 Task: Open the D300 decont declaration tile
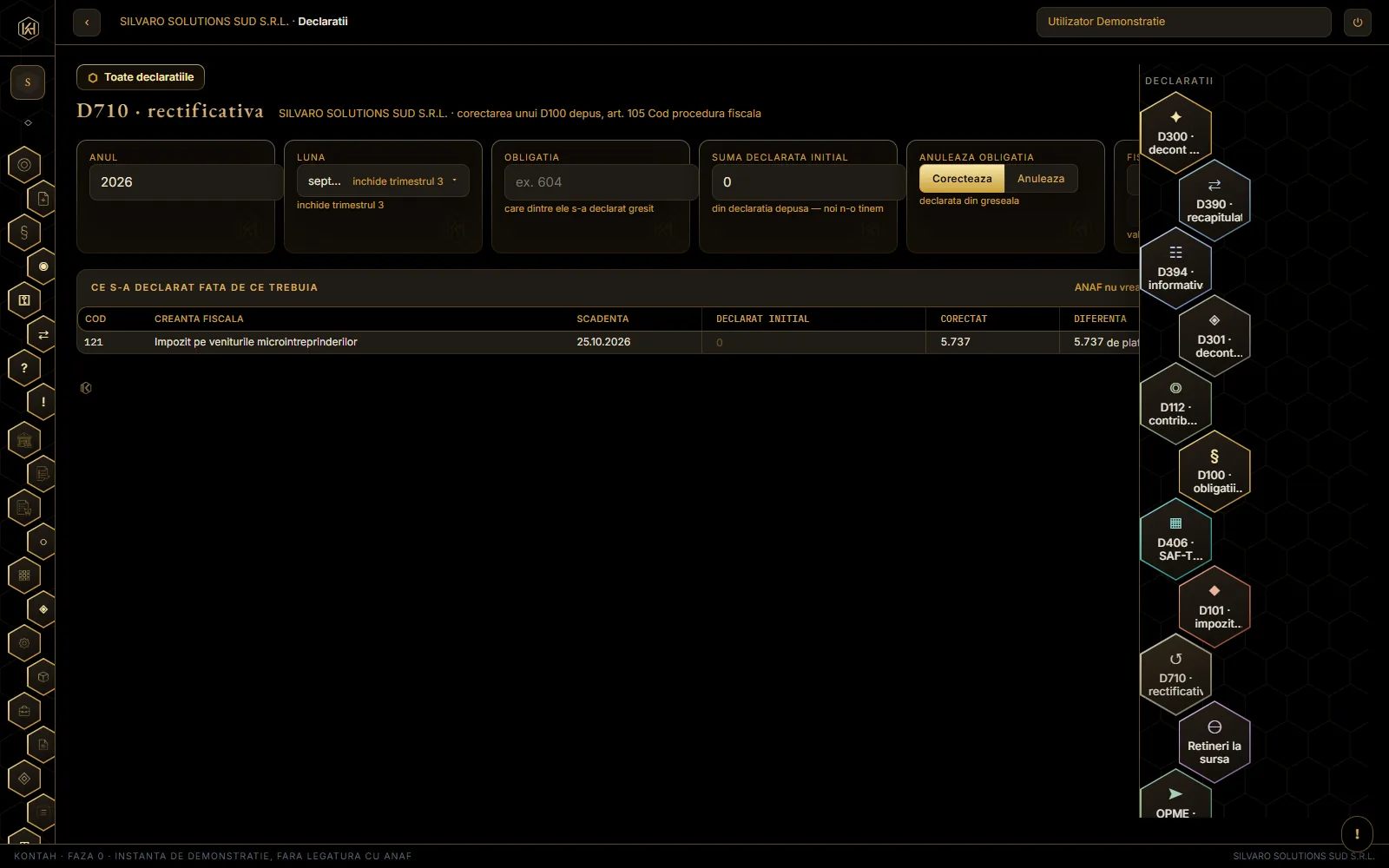[1175, 134]
